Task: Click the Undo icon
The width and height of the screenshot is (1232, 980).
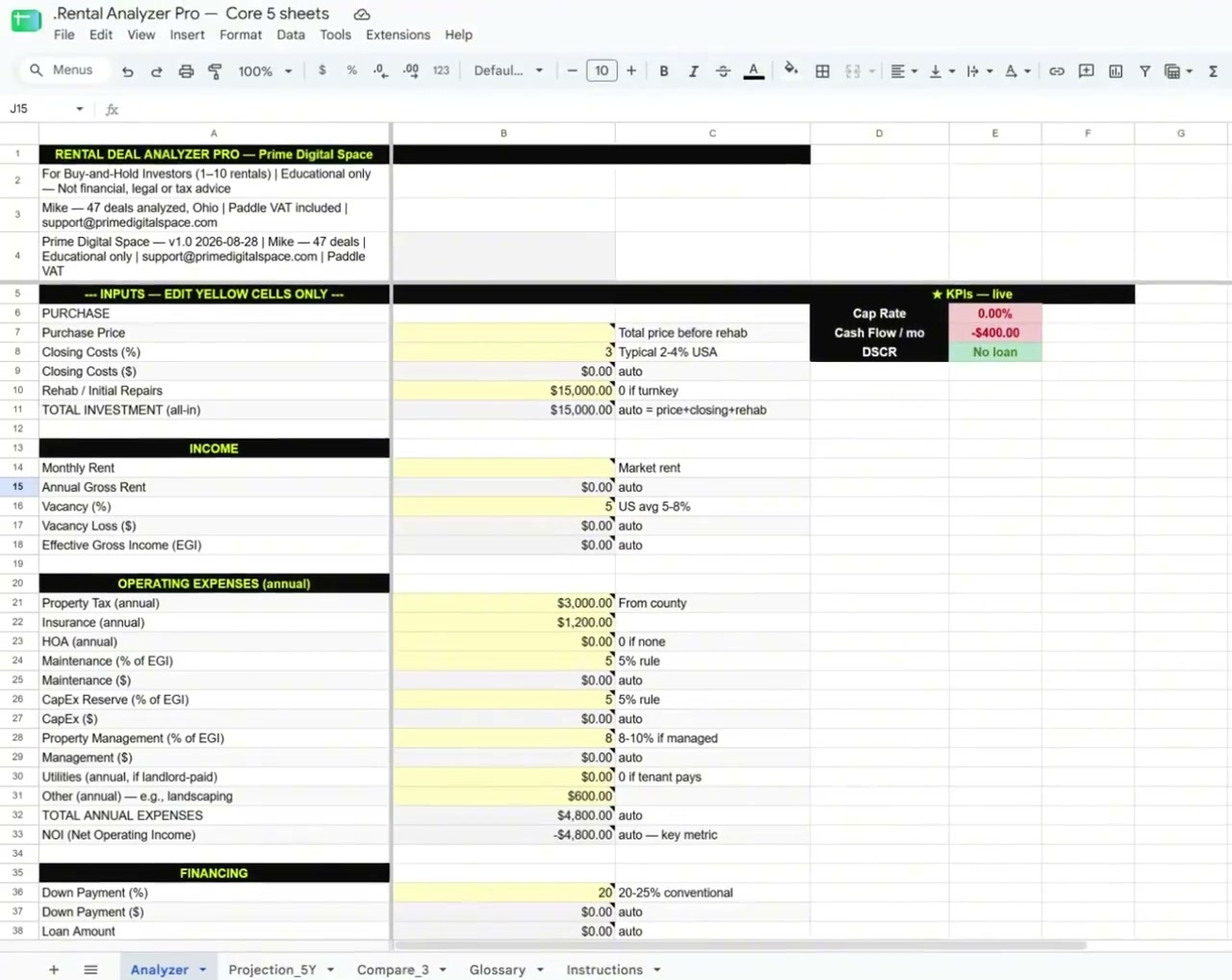Action: point(127,71)
